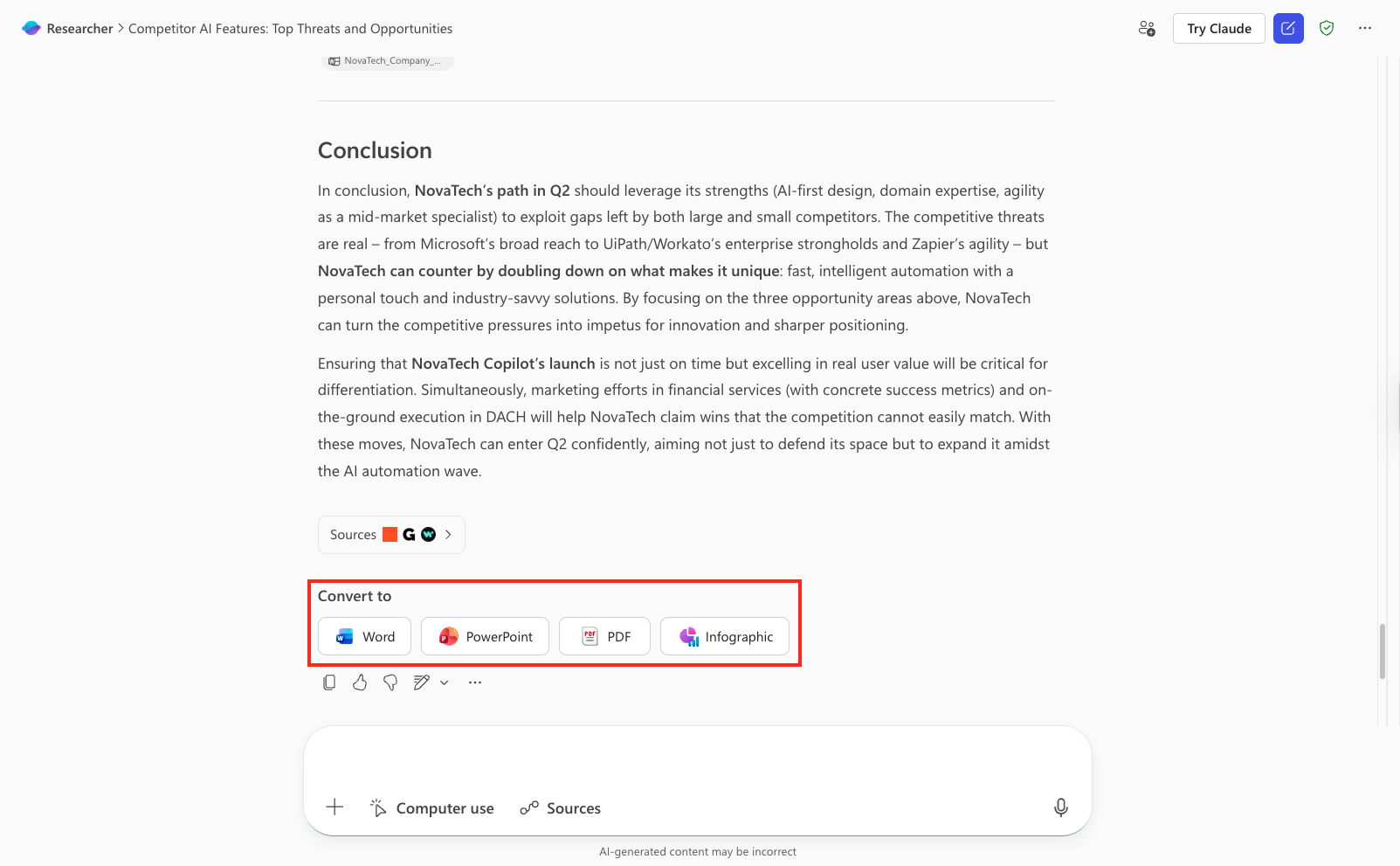This screenshot has height=866, width=1400.
Task: Convert the report to Word
Action: coord(365,636)
